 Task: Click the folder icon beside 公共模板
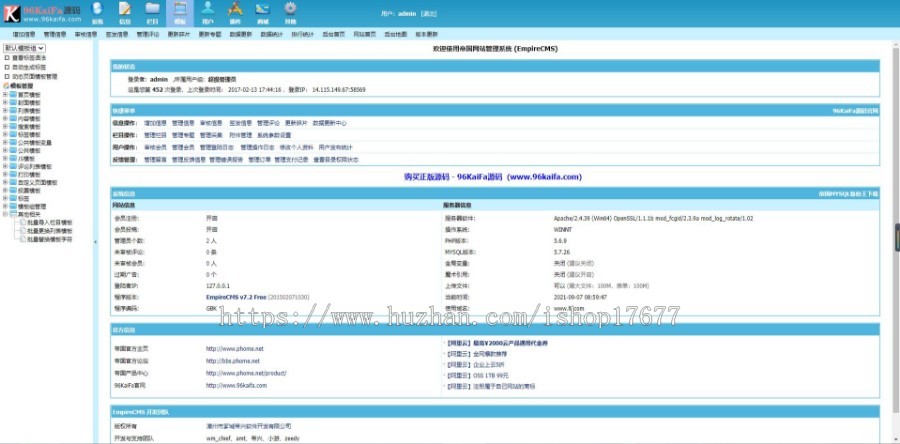pos(13,150)
